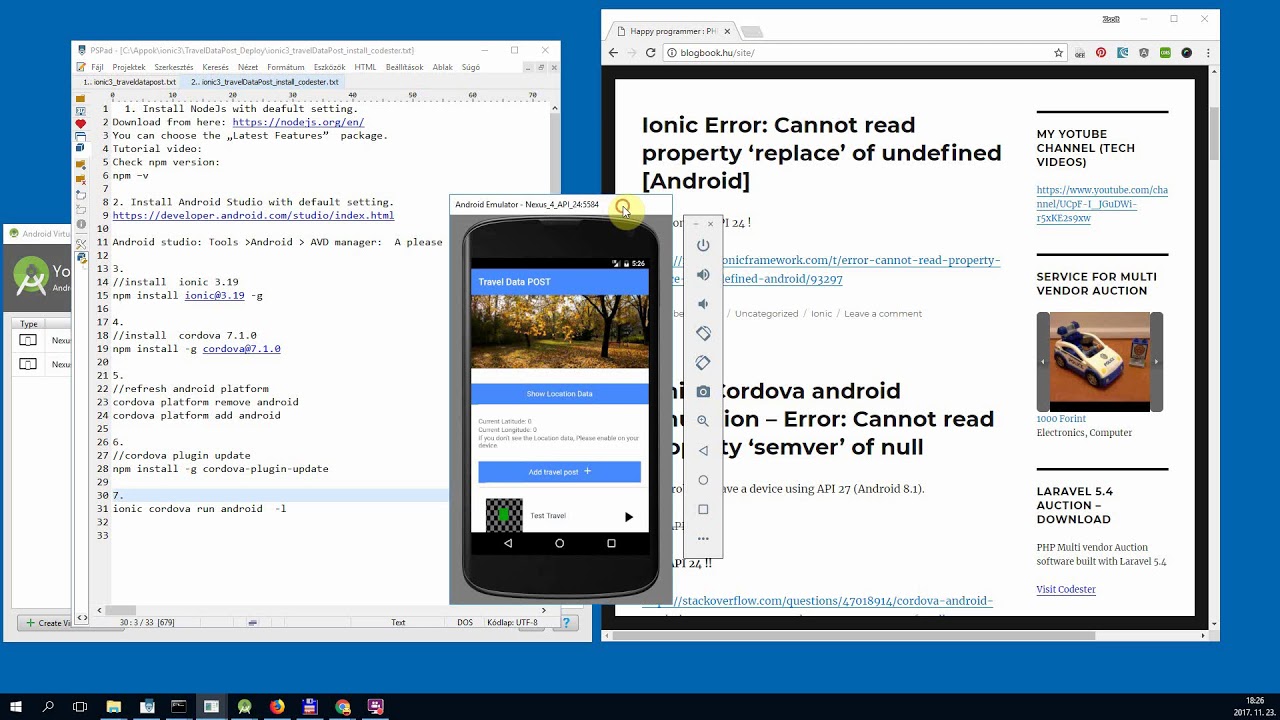Click 'ionic cordova run android -l' line
The image size is (1280, 720).
[x=199, y=509]
